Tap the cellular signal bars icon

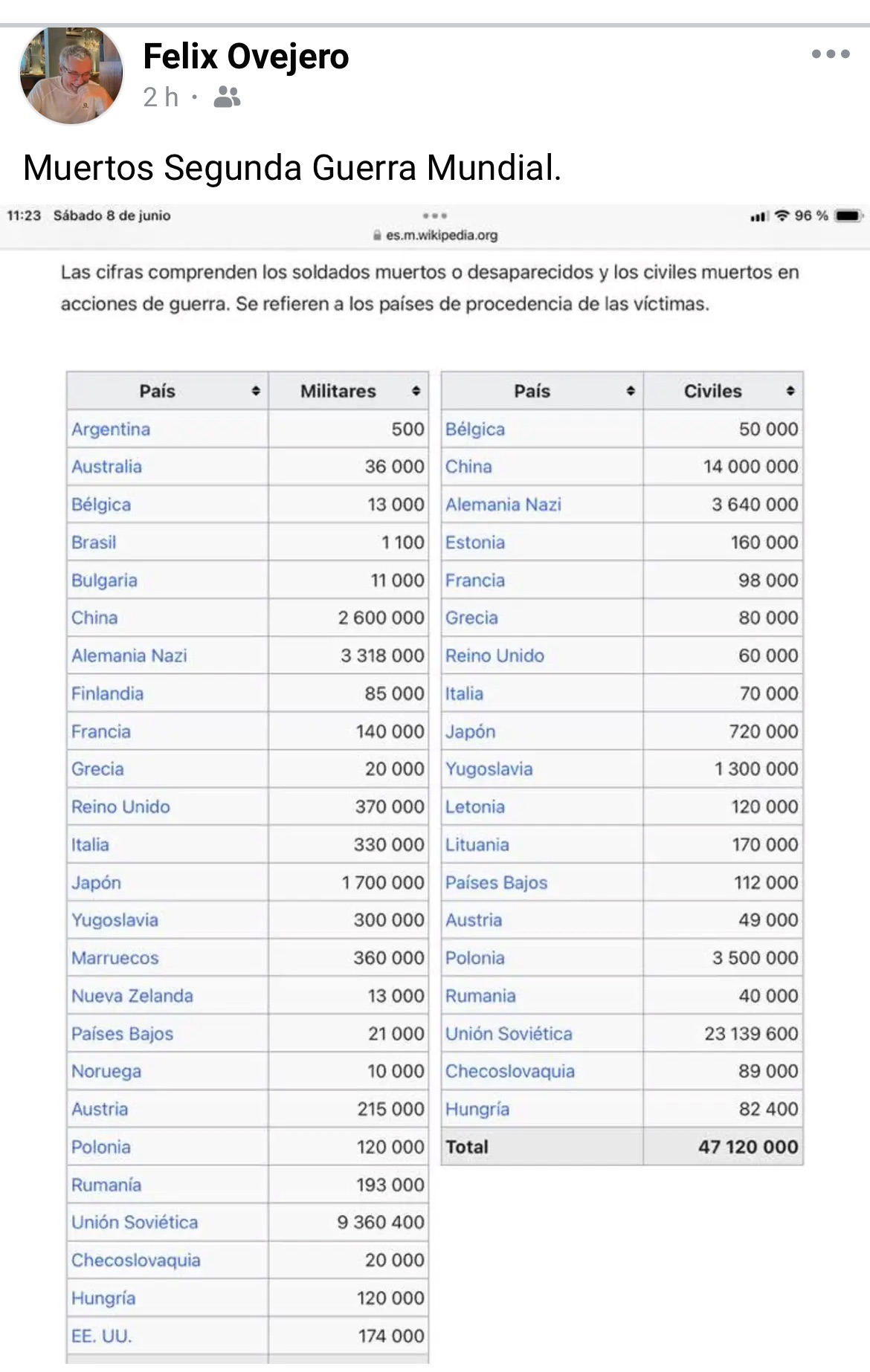click(758, 216)
